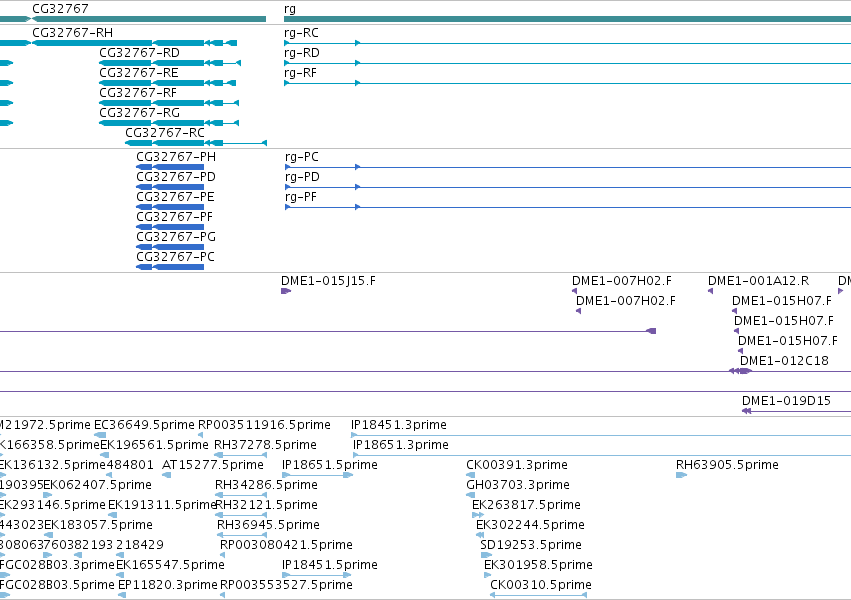This screenshot has width=851, height=600.
Task: Select the IP18651.3prime EST label
Action: (401, 445)
